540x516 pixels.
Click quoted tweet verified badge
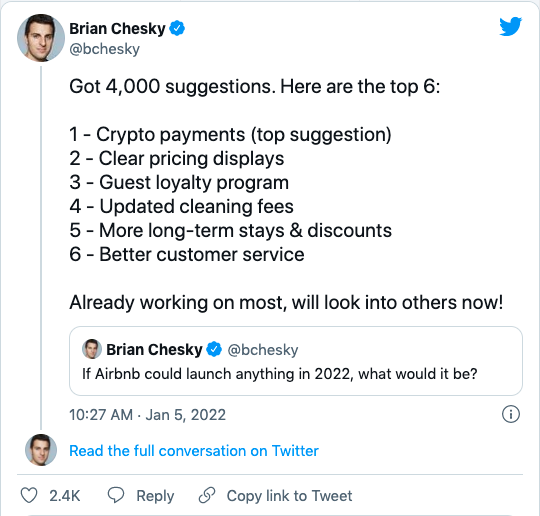tap(214, 350)
